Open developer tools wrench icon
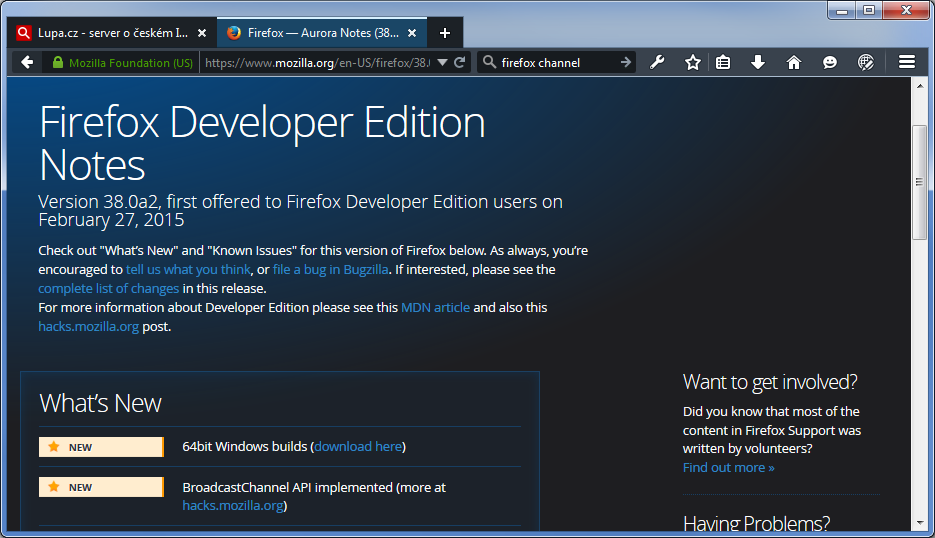Image resolution: width=935 pixels, height=538 pixels. tap(657, 62)
